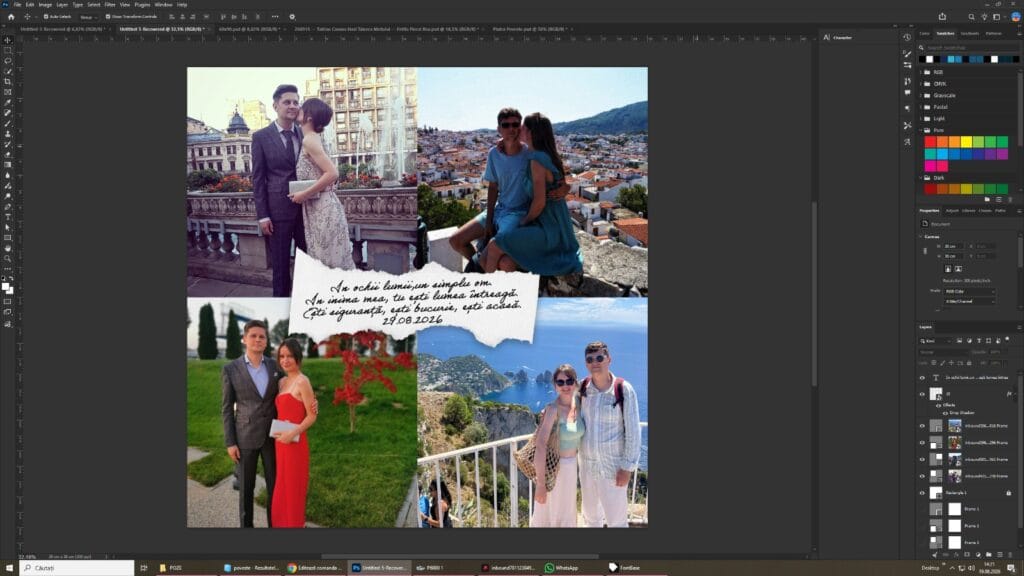Open the search icon at top right
Screen dimensions: 1024x576
click(971, 17)
